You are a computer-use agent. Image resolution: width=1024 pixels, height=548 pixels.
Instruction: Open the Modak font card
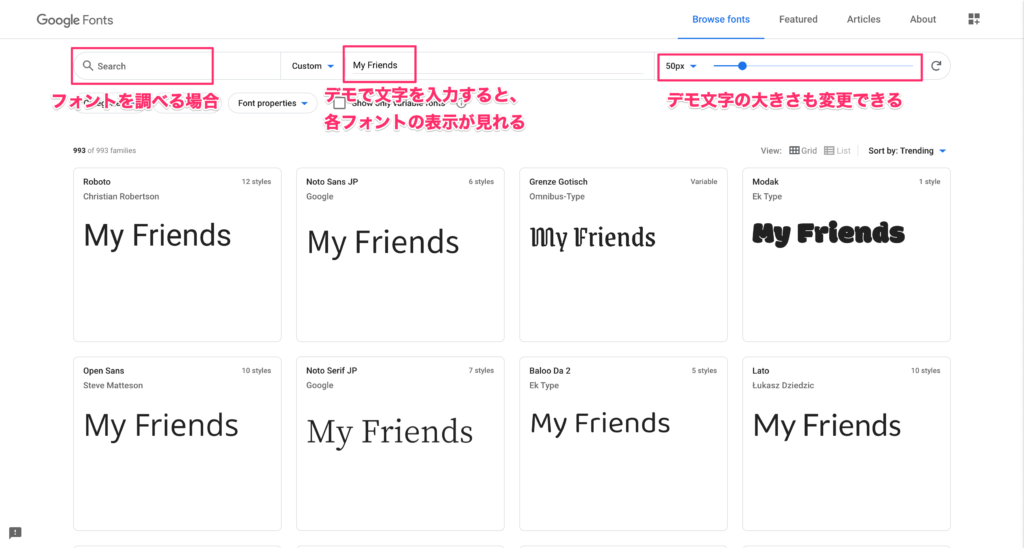(845, 254)
